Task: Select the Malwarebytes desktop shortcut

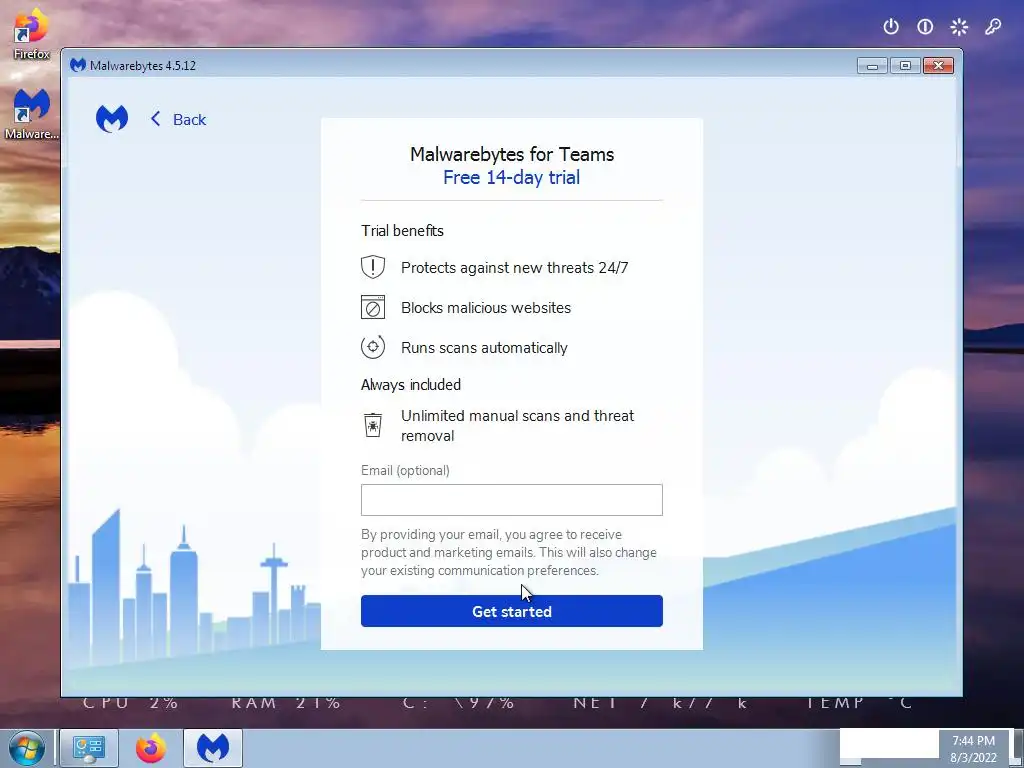Action: point(31,114)
